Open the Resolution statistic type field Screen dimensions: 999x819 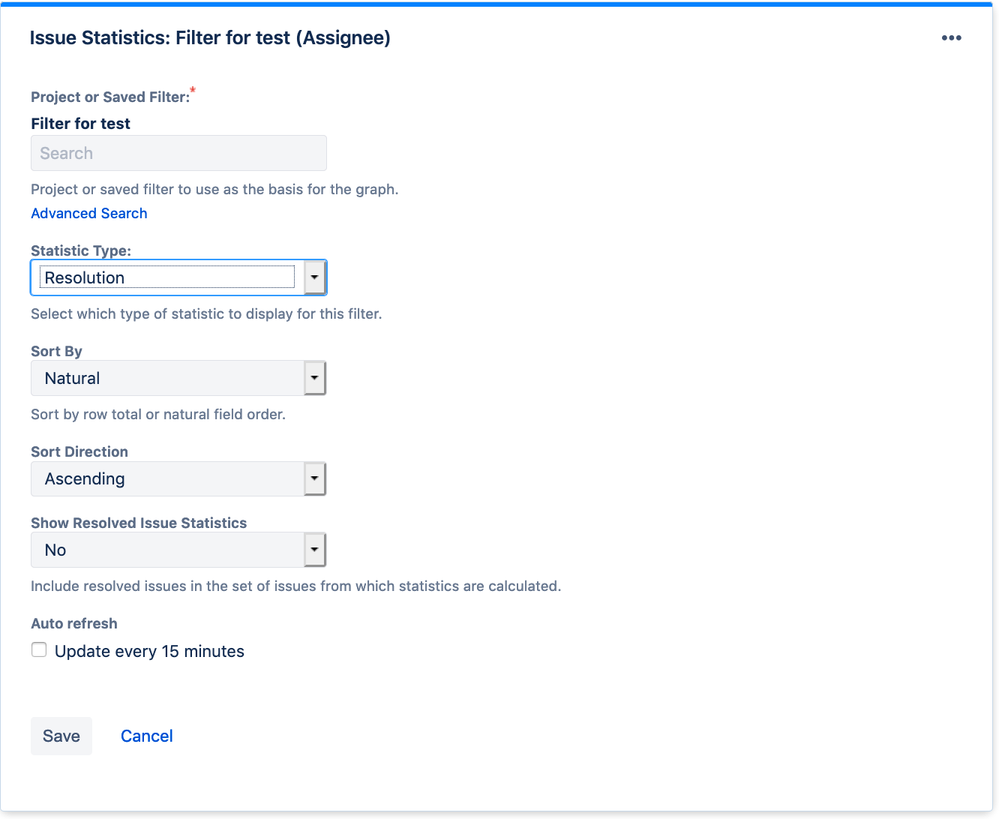167,277
